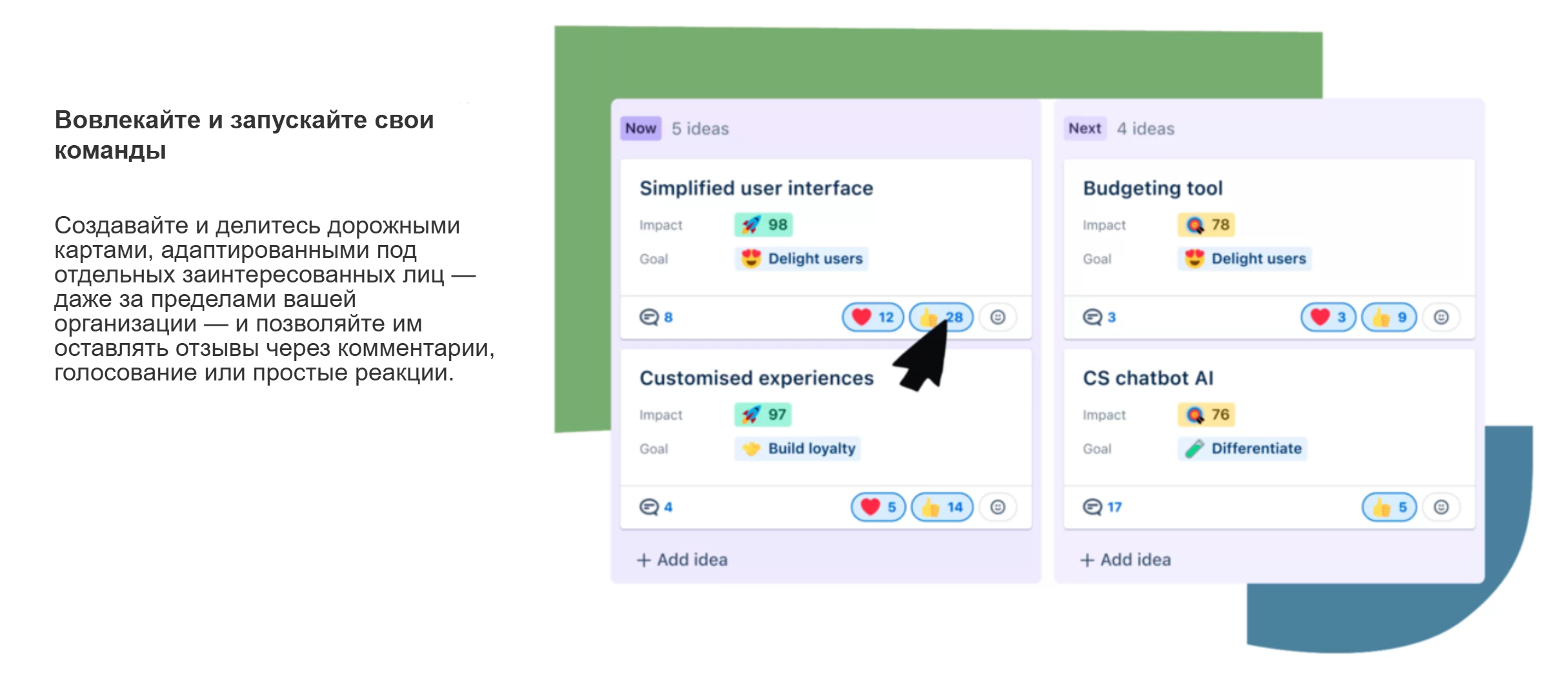Open comments on Simplified user interface card
The height and width of the screenshot is (690, 1568).
click(x=656, y=317)
